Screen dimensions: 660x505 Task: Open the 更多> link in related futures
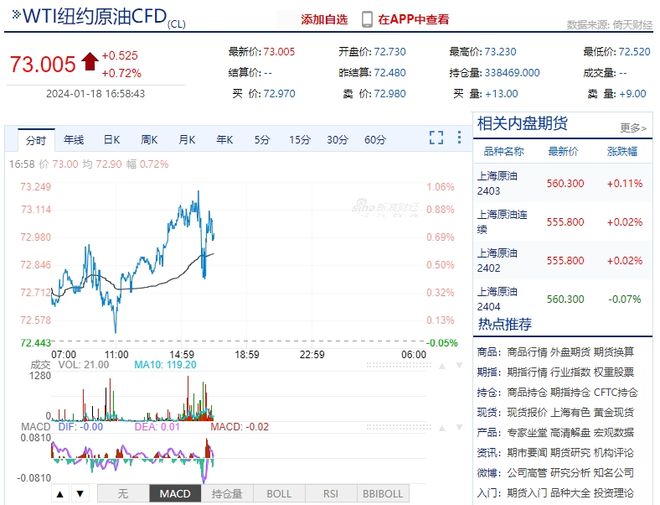pyautogui.click(x=633, y=128)
